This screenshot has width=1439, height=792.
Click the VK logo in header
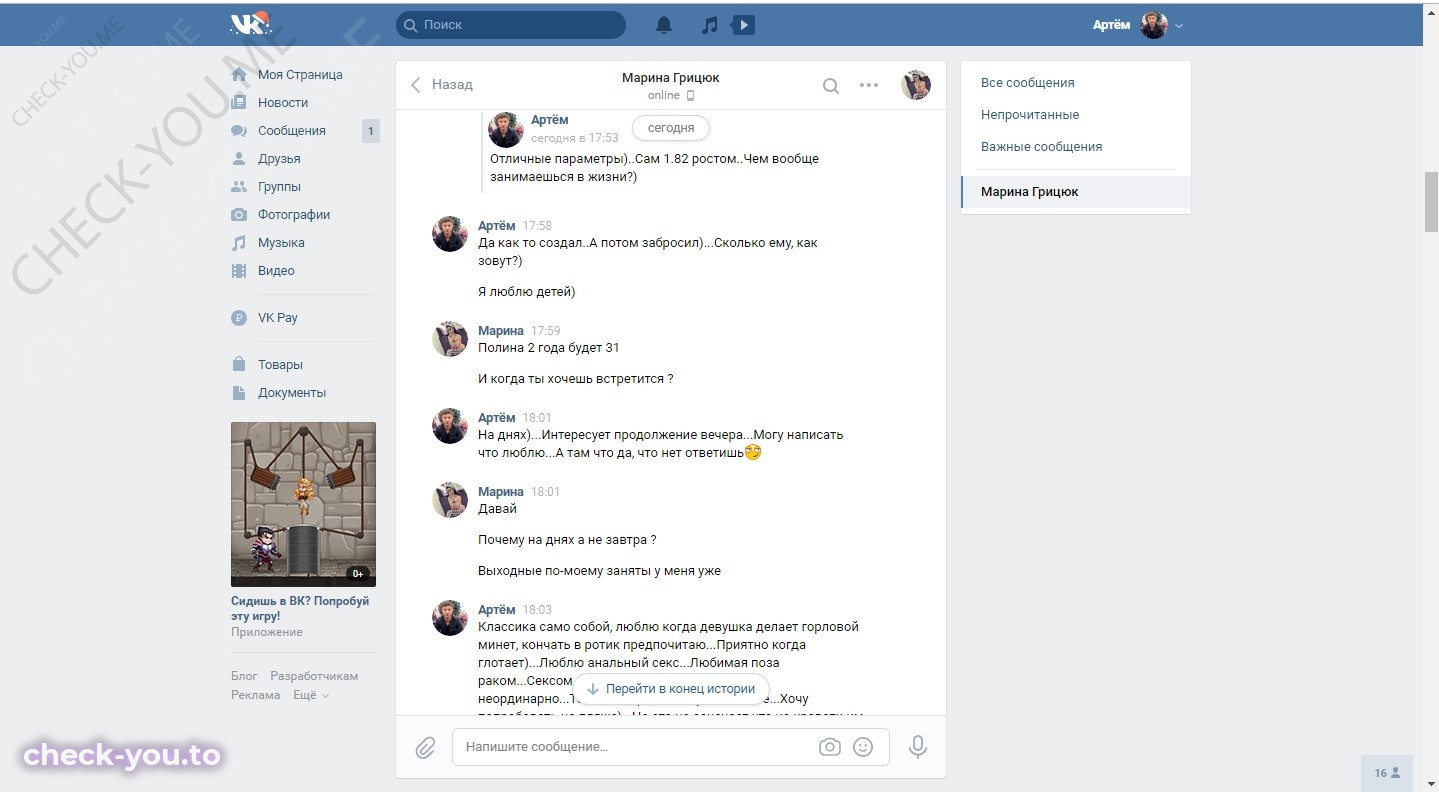(251, 24)
